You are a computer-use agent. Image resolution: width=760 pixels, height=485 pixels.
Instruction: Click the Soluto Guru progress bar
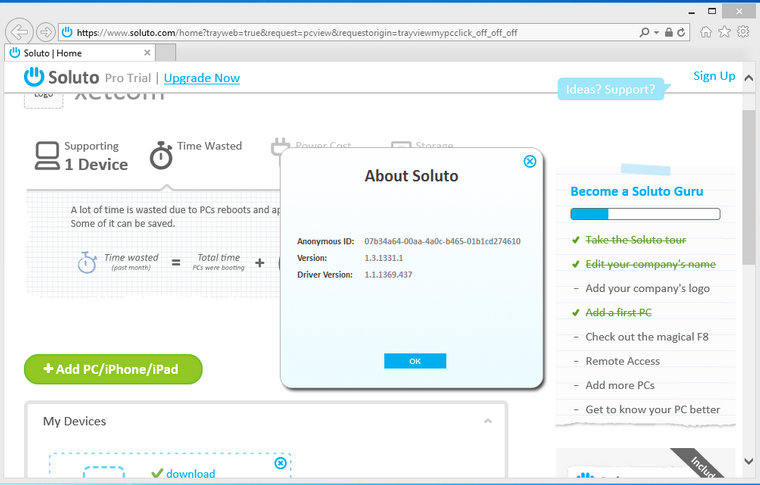645,214
